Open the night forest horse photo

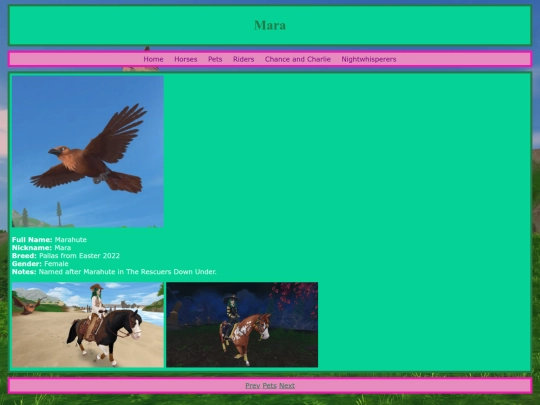click(242, 325)
